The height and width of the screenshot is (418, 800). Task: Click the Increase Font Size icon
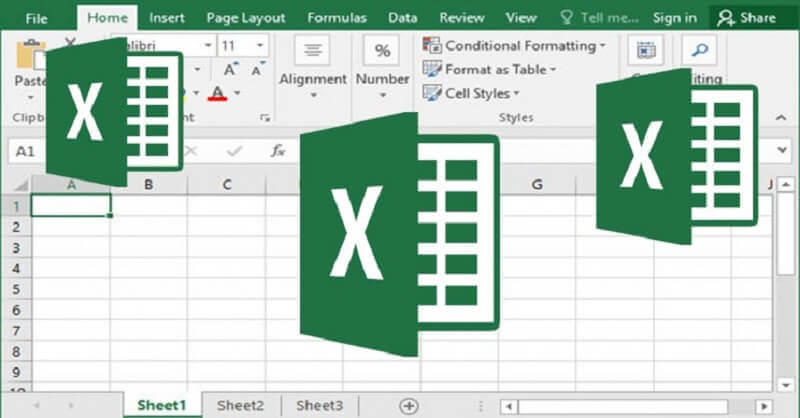[x=231, y=69]
